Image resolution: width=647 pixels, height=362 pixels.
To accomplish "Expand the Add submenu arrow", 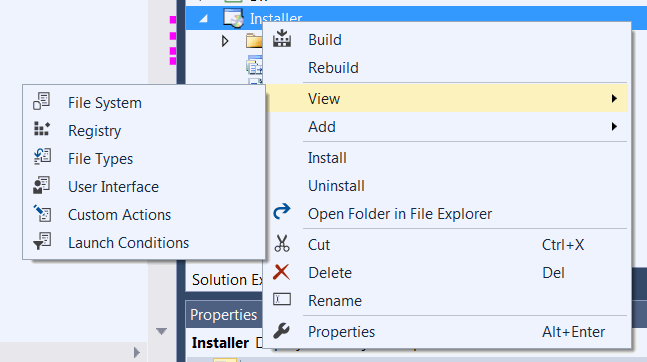I will click(x=614, y=127).
